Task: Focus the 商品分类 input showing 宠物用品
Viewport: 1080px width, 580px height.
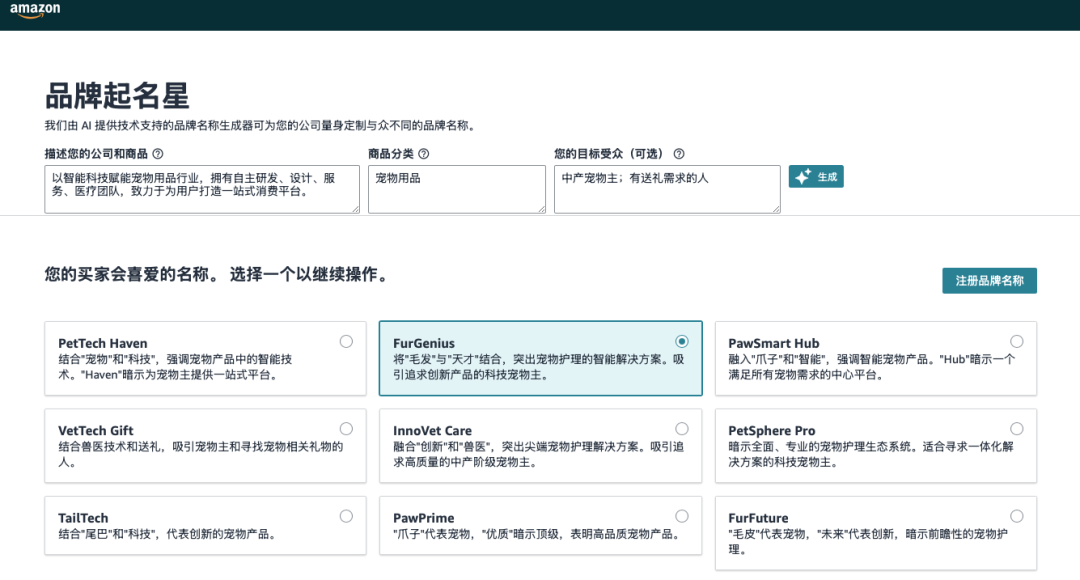Action: pyautogui.click(x=456, y=189)
